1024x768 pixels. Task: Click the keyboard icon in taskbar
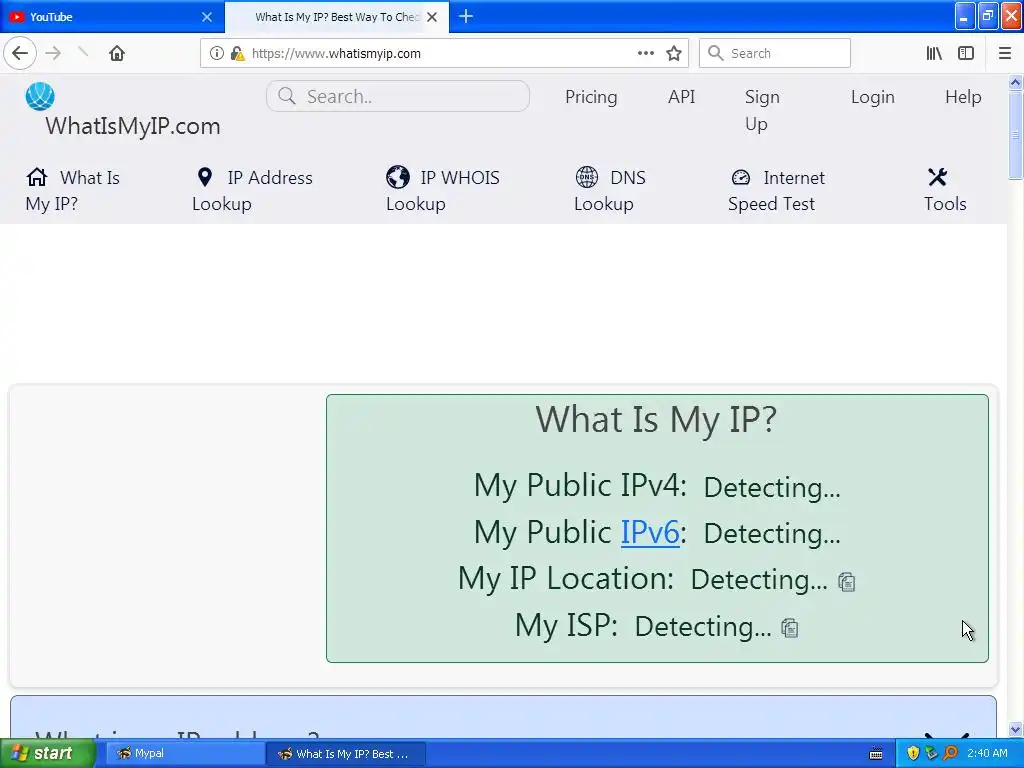pyautogui.click(x=876, y=754)
